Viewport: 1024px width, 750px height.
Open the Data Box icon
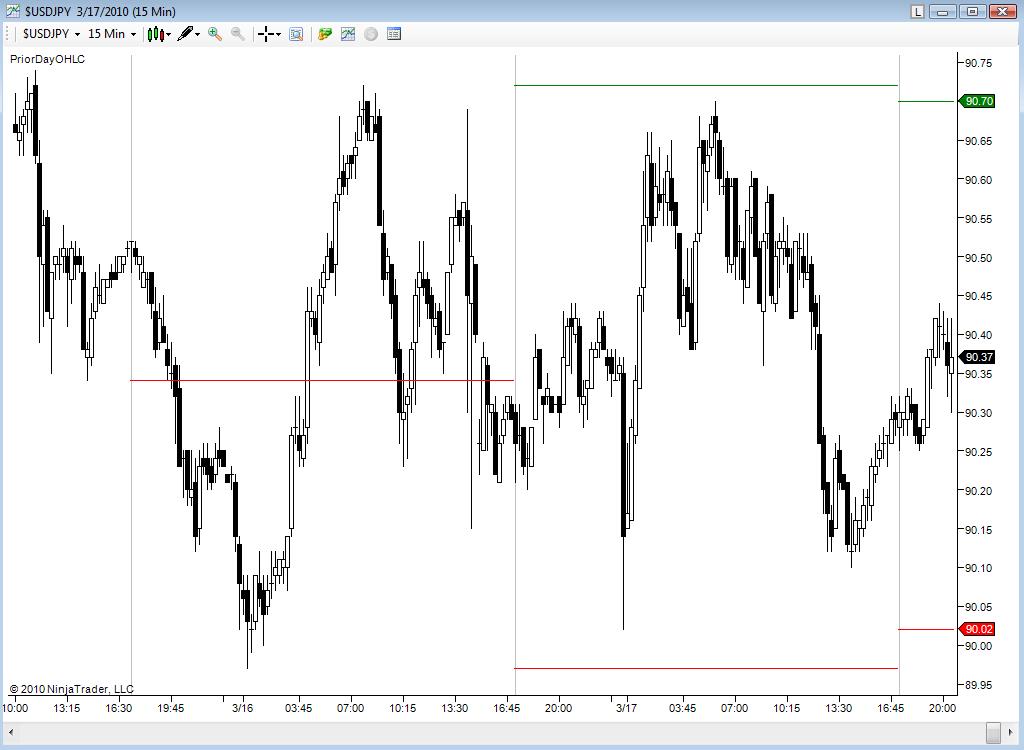click(296, 34)
